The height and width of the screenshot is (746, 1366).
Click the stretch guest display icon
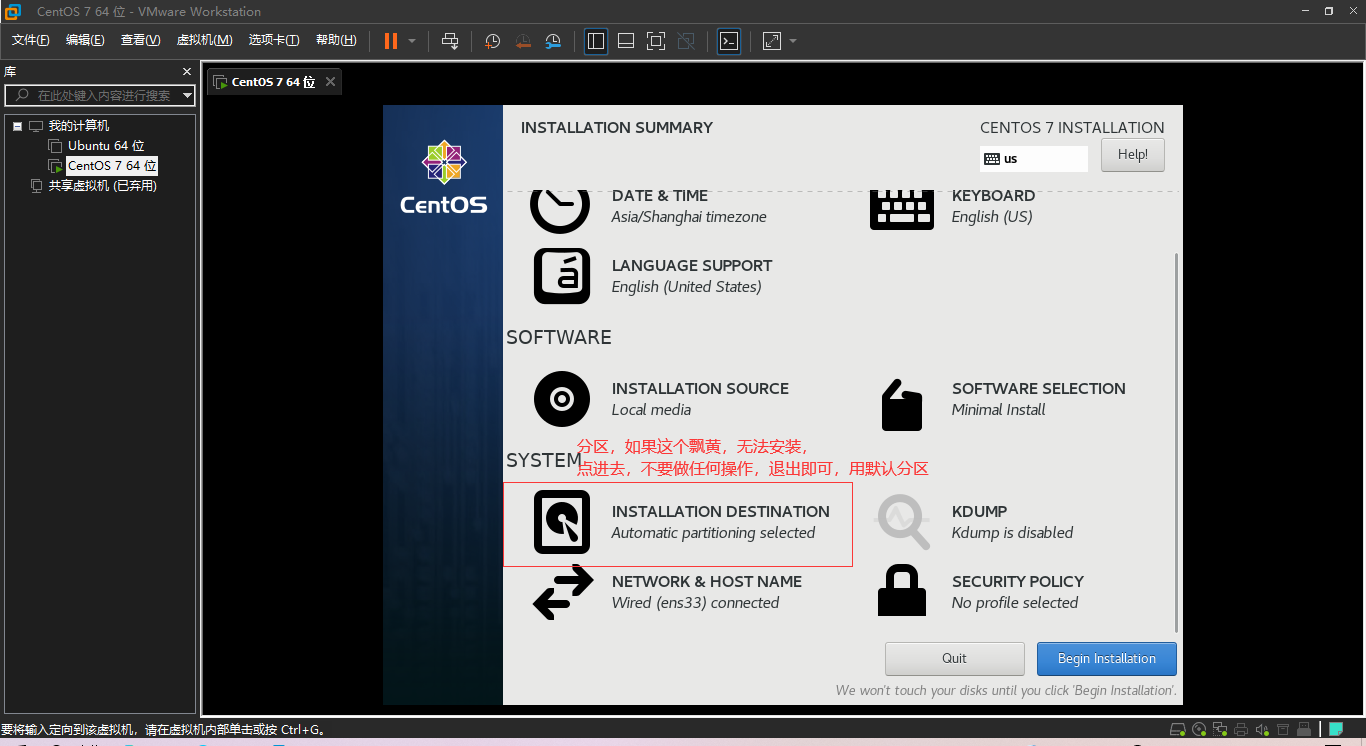[x=772, y=41]
